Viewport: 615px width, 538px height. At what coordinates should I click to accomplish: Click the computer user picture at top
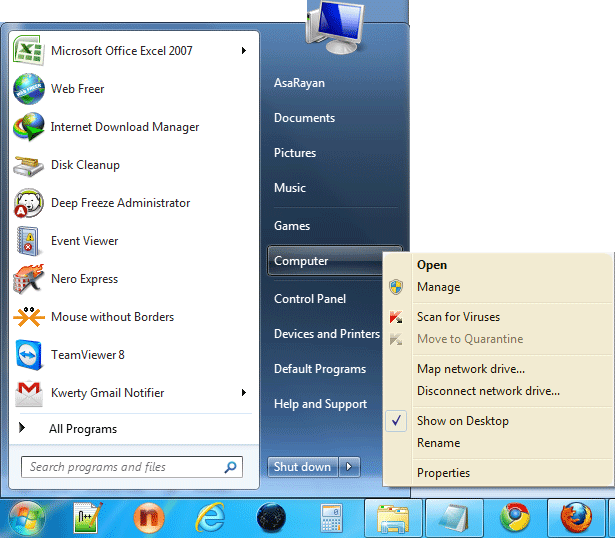[x=336, y=27]
